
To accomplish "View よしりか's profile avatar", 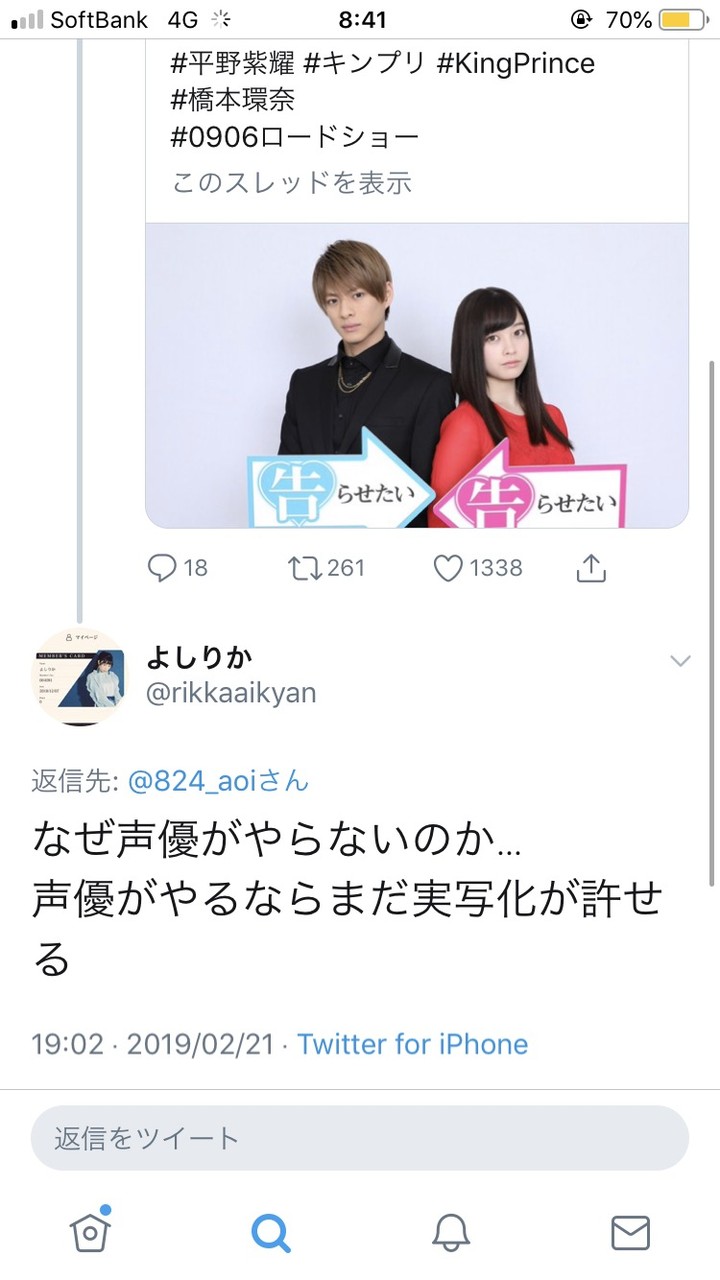I will pyautogui.click(x=81, y=676).
